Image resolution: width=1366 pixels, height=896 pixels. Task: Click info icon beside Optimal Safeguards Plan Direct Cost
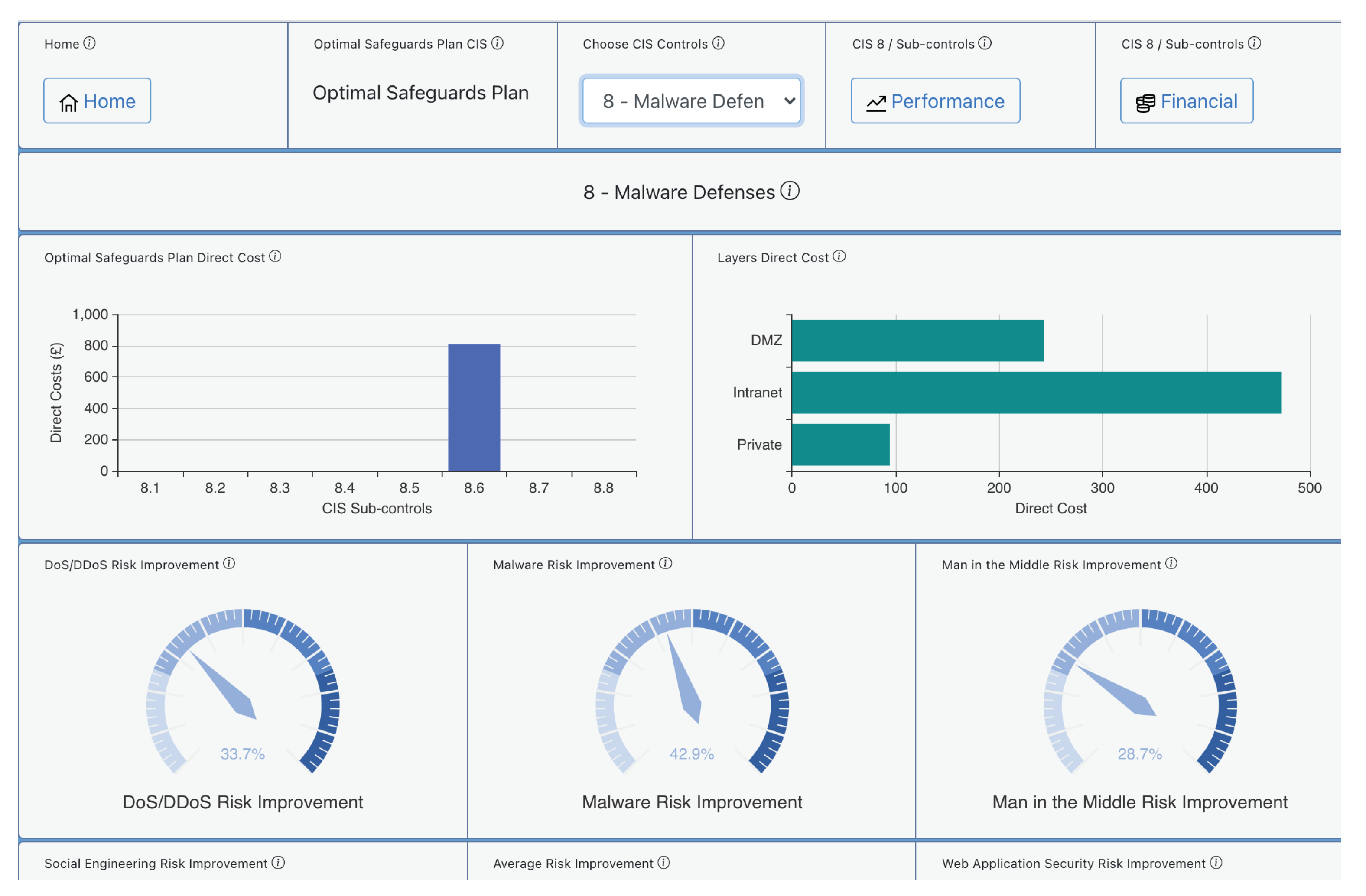coord(275,256)
